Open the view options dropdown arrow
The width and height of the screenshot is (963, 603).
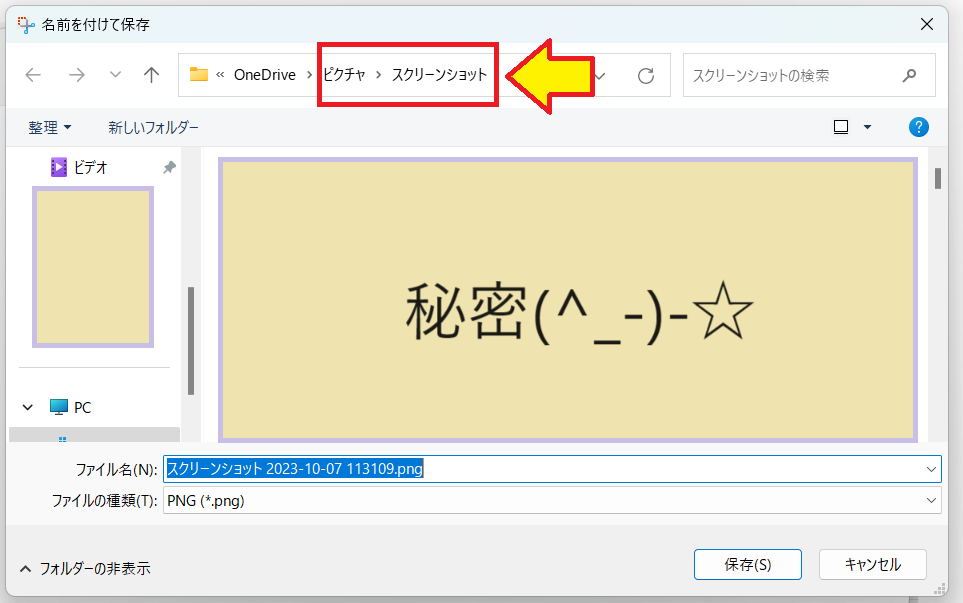click(x=867, y=127)
